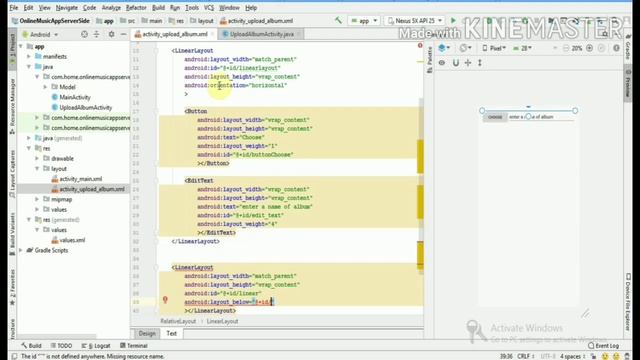Click the vertical align arrows icon
This screenshot has height=360, width=640.
click(x=480, y=63)
